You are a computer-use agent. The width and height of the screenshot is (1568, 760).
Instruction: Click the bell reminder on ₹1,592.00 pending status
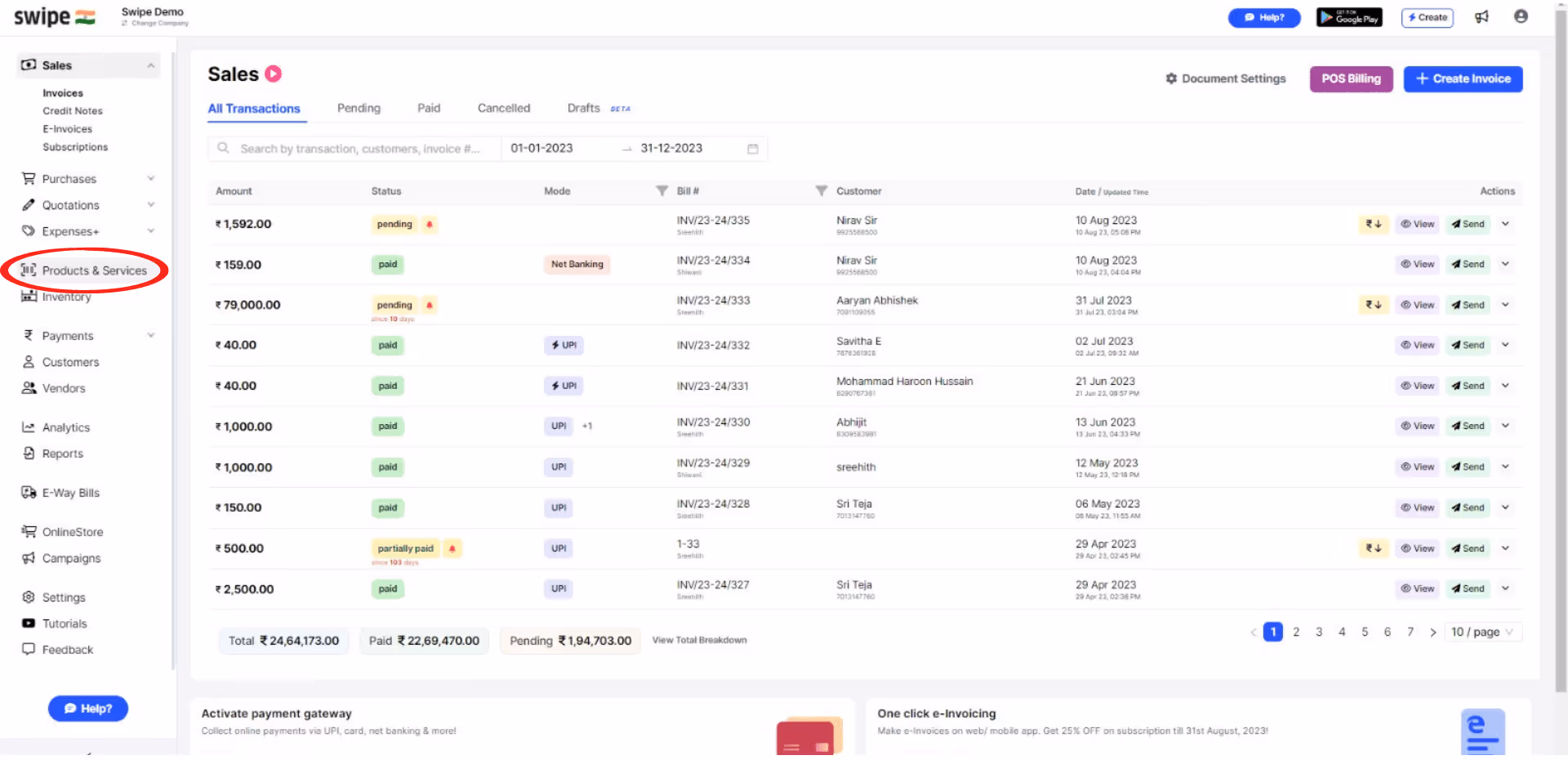coord(430,224)
